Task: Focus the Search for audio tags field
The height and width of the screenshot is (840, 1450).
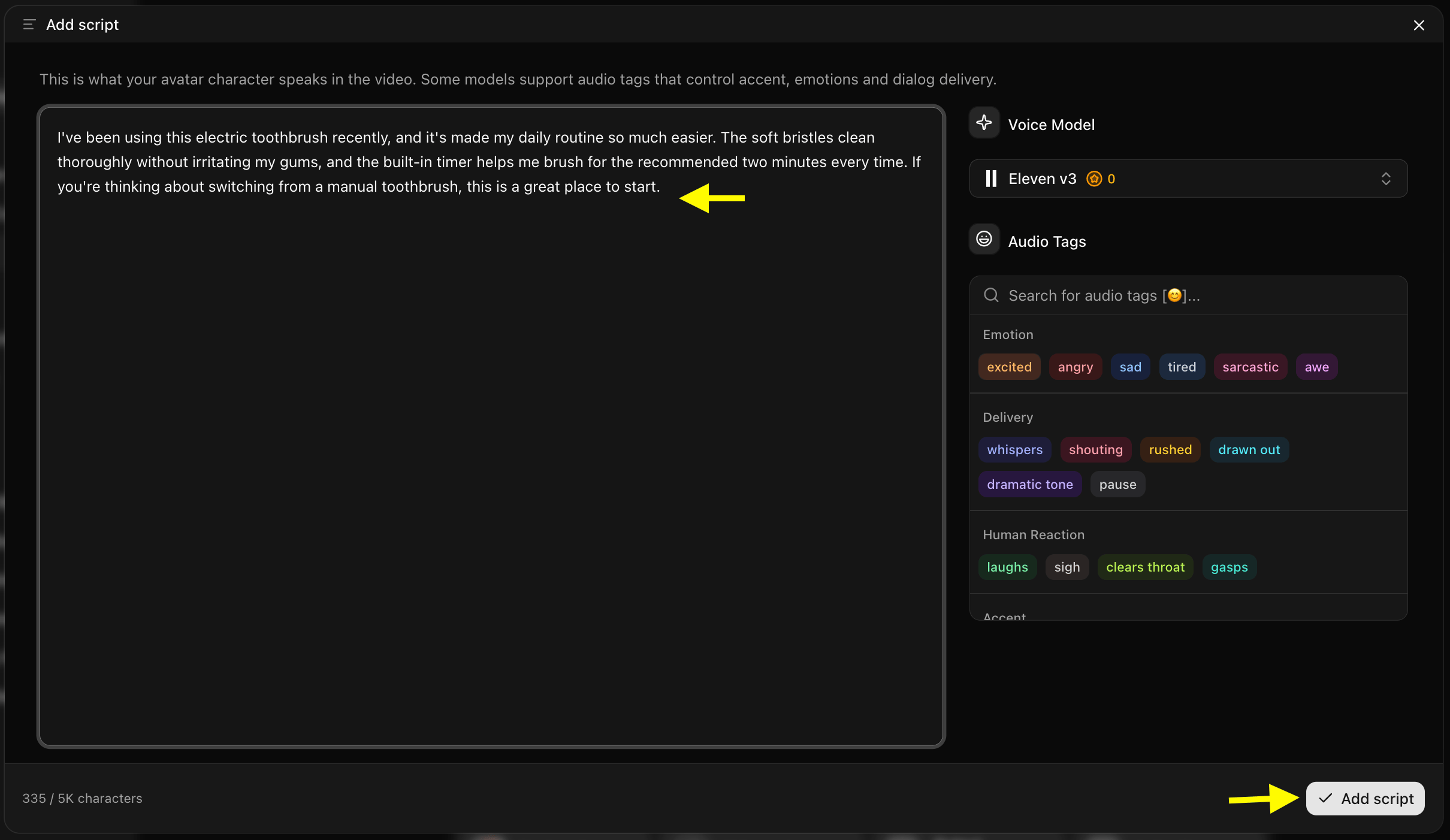Action: coord(1188,295)
